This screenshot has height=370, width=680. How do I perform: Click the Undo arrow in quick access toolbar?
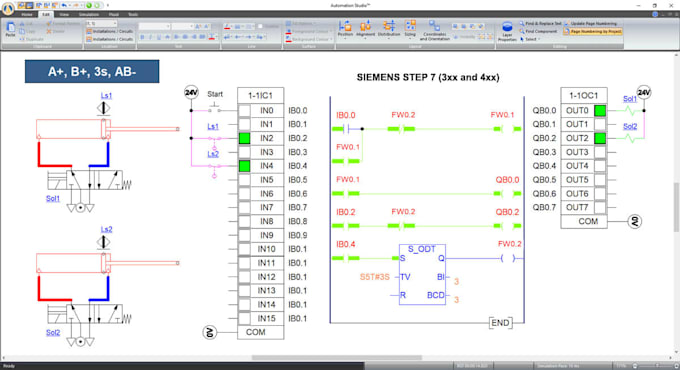[64, 5]
